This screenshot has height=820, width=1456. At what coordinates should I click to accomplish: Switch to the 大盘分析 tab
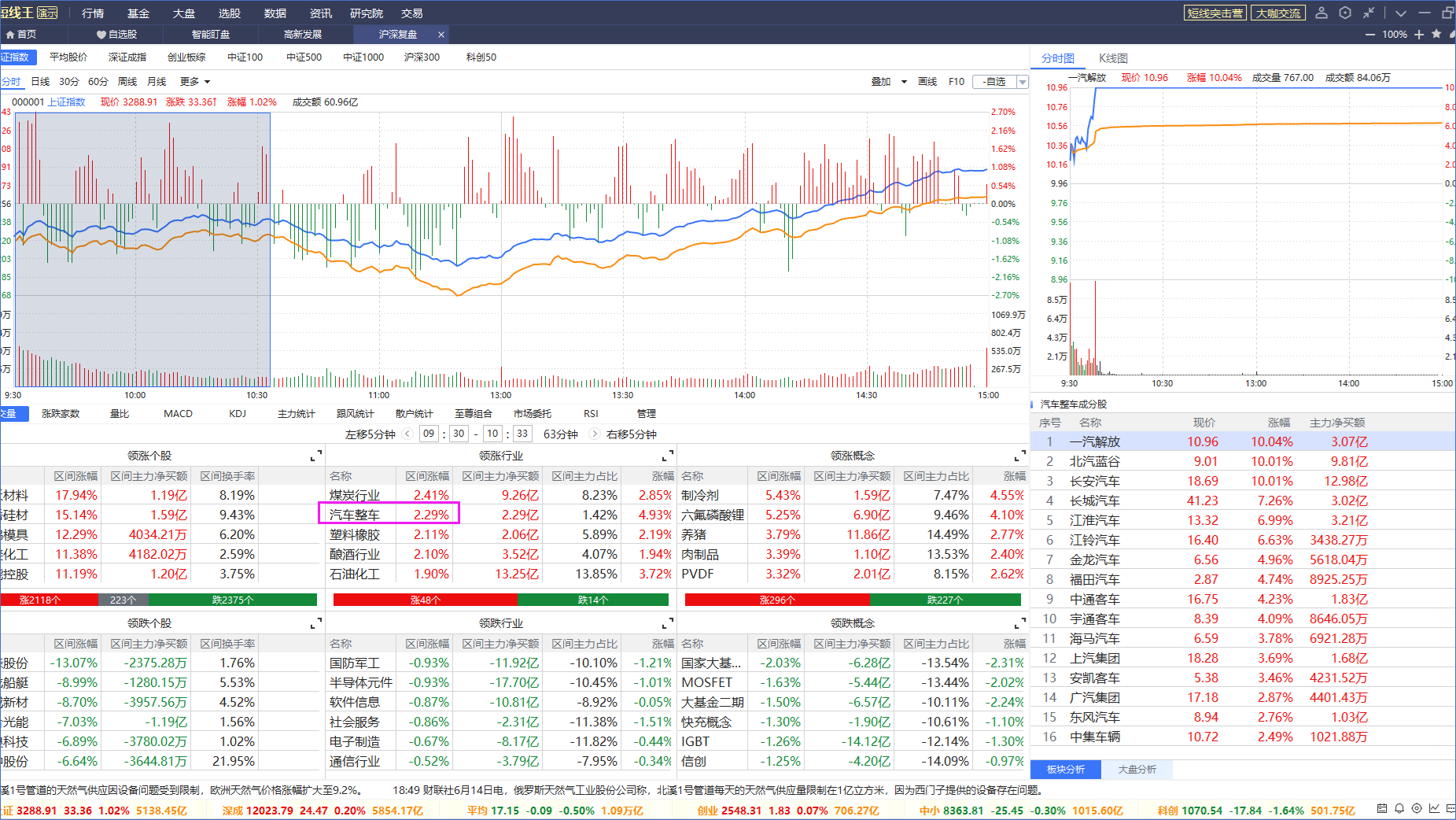click(x=1137, y=770)
